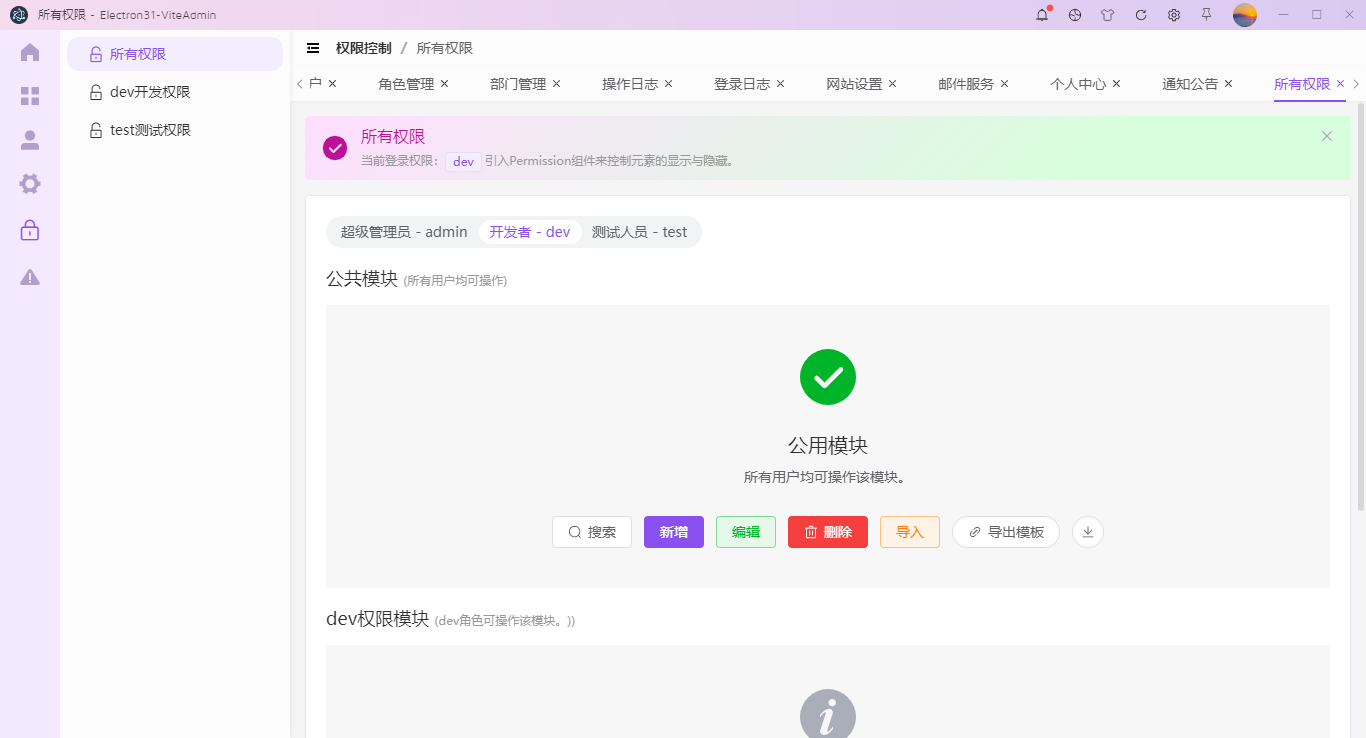Open dev开发权限 in the sidebar menu

[x=149, y=91]
